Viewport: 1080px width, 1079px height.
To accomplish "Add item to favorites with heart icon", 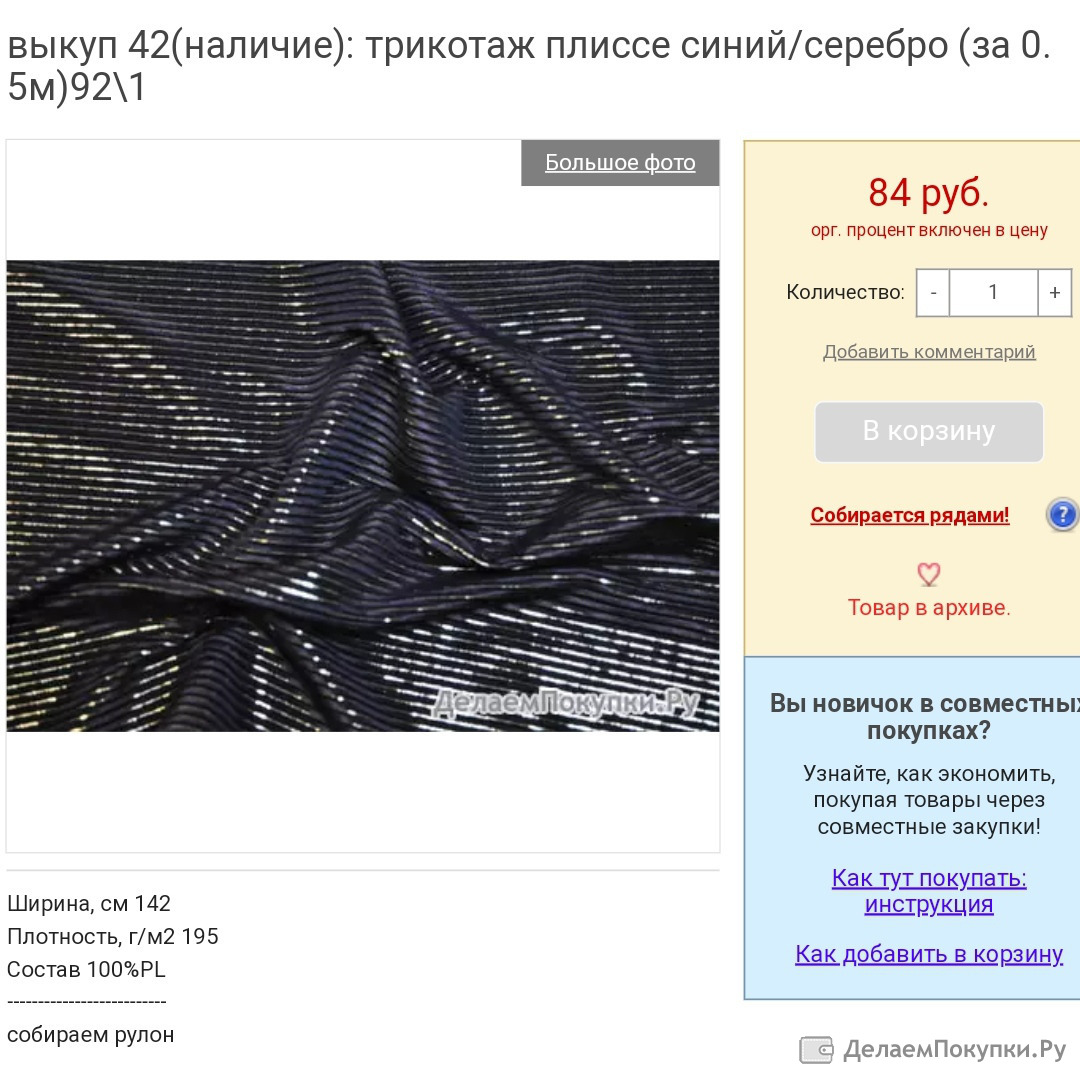I will click(928, 574).
